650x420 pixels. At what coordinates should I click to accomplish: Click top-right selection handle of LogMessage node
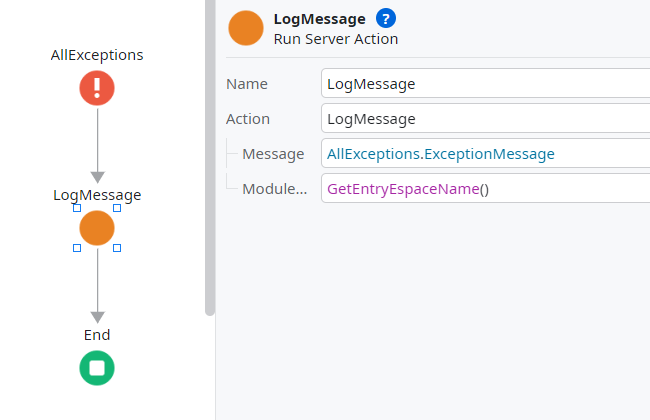pyautogui.click(x=117, y=208)
